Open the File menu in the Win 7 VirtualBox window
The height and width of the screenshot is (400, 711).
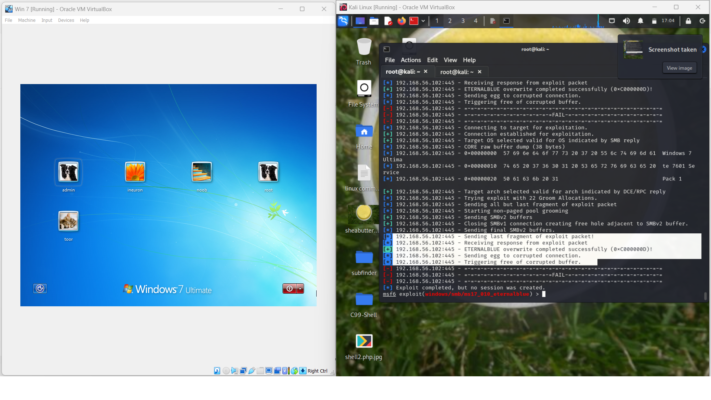tap(8, 20)
